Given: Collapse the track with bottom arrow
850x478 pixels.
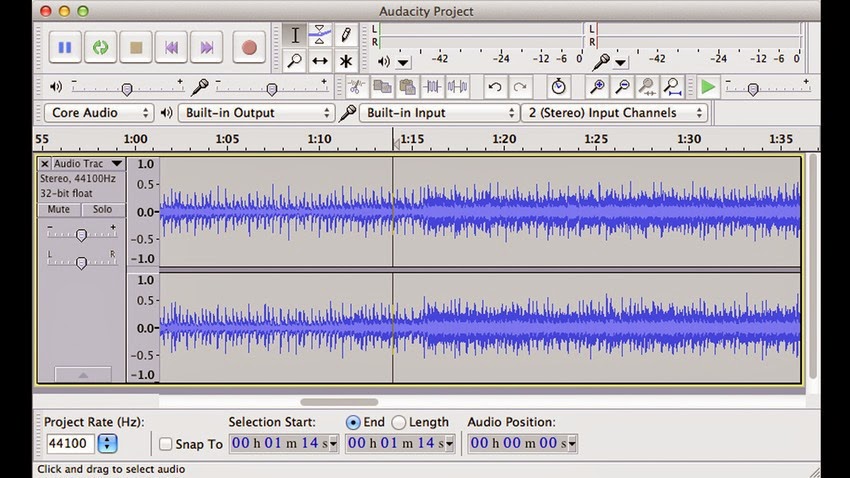Looking at the screenshot, I should coord(83,374).
